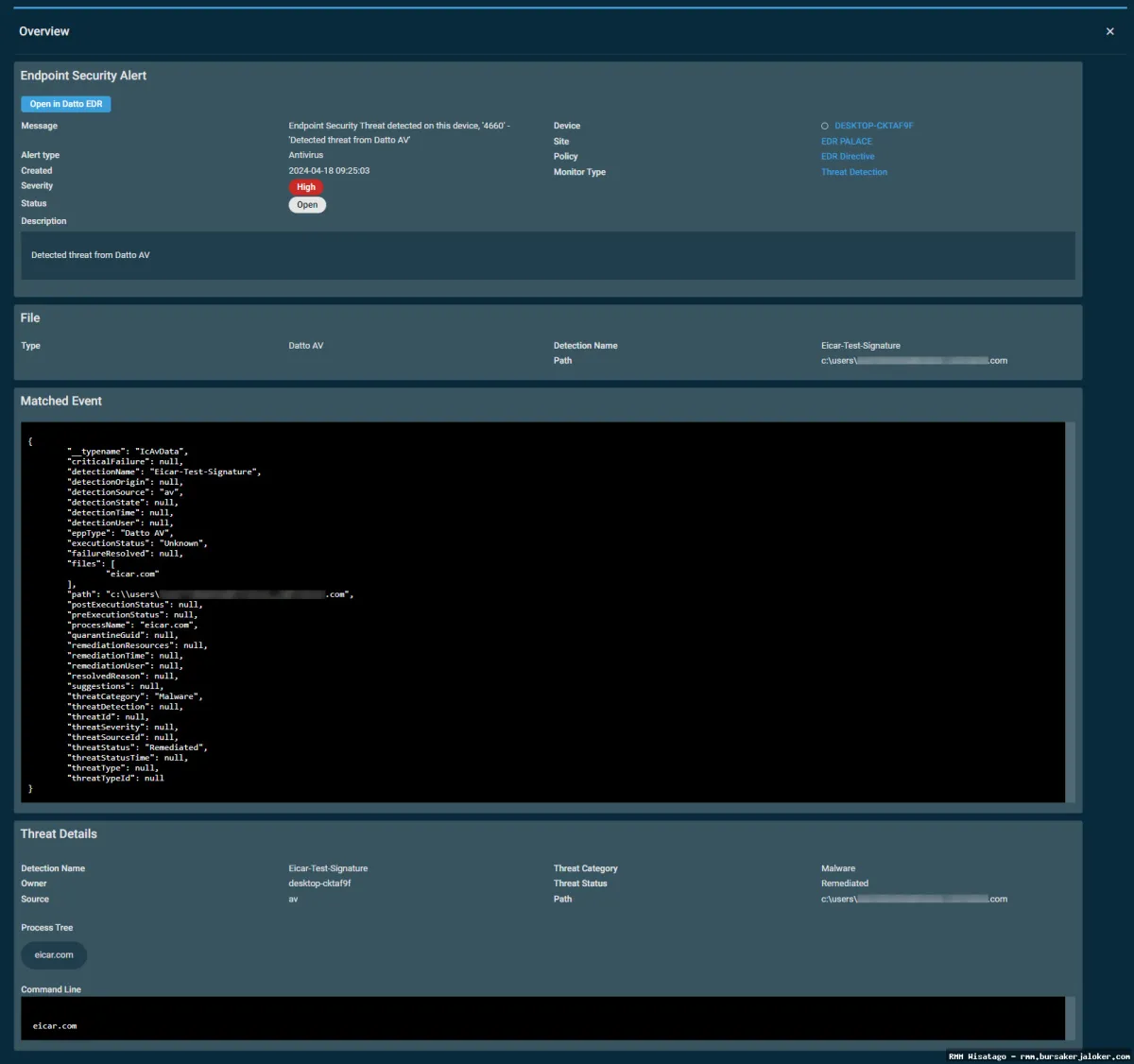Select the eicar.com process tree chip
The image size is (1134, 1064).
click(x=54, y=955)
